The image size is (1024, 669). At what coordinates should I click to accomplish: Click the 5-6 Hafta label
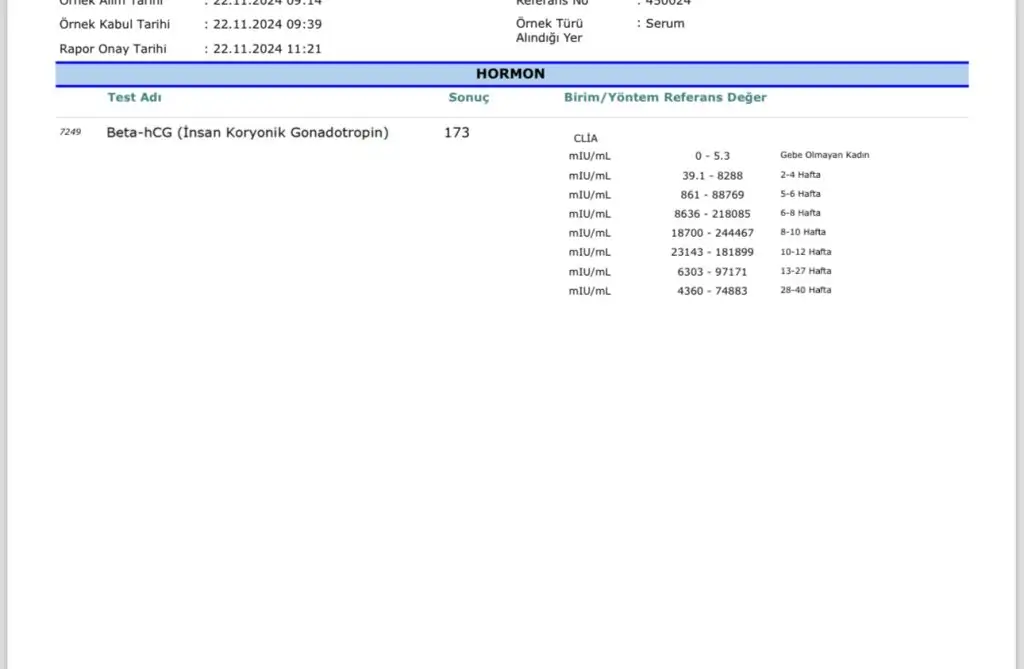800,194
